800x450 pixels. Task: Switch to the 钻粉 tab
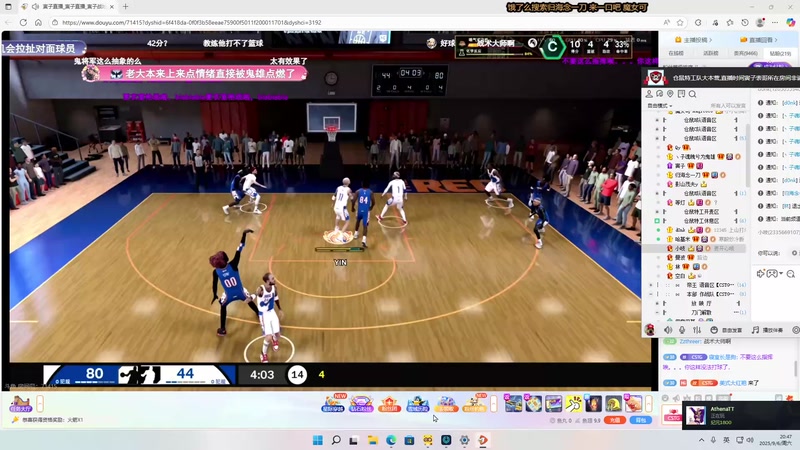[x=780, y=53]
